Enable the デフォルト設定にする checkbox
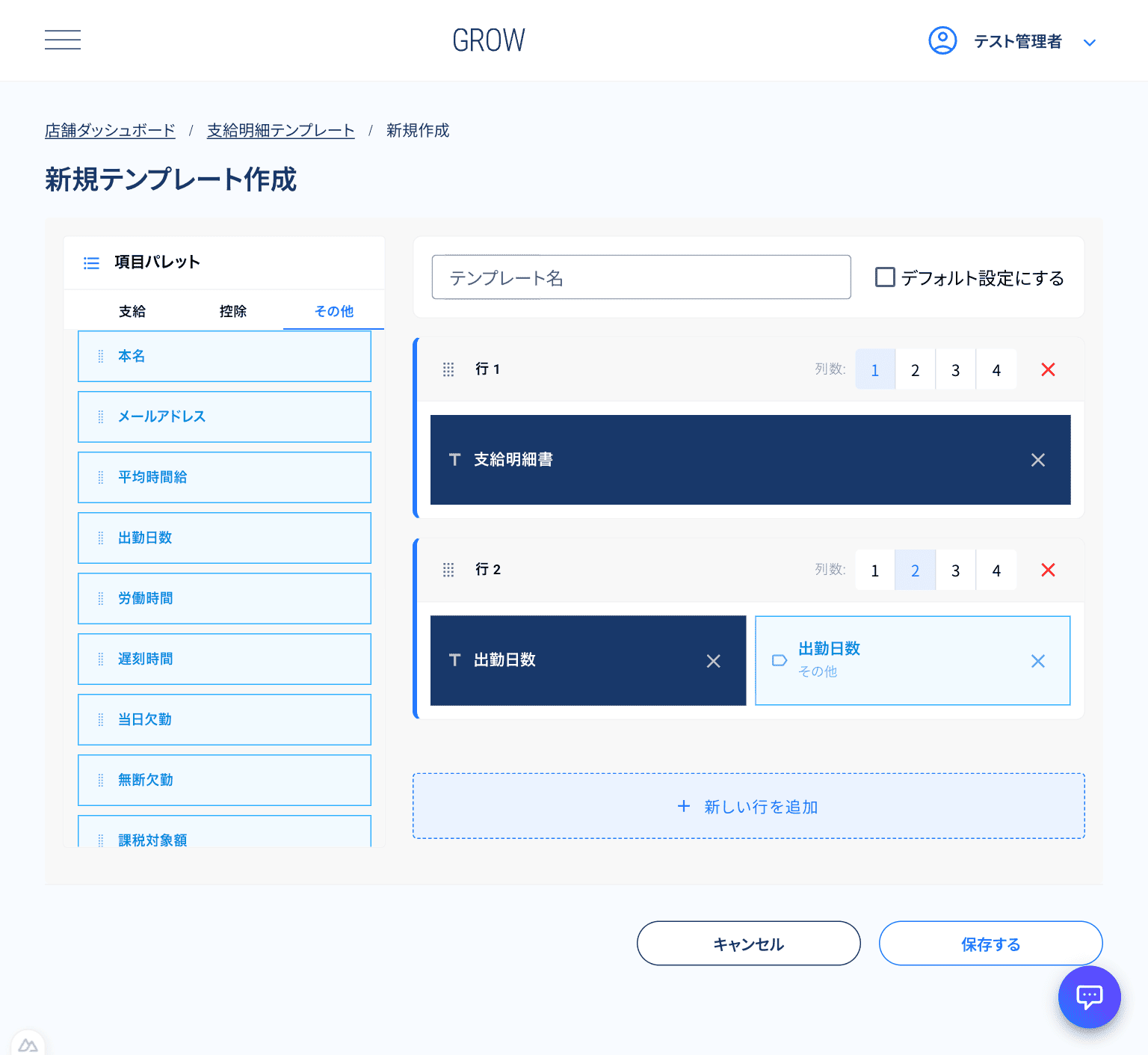Image resolution: width=1148 pixels, height=1055 pixels. point(885,277)
